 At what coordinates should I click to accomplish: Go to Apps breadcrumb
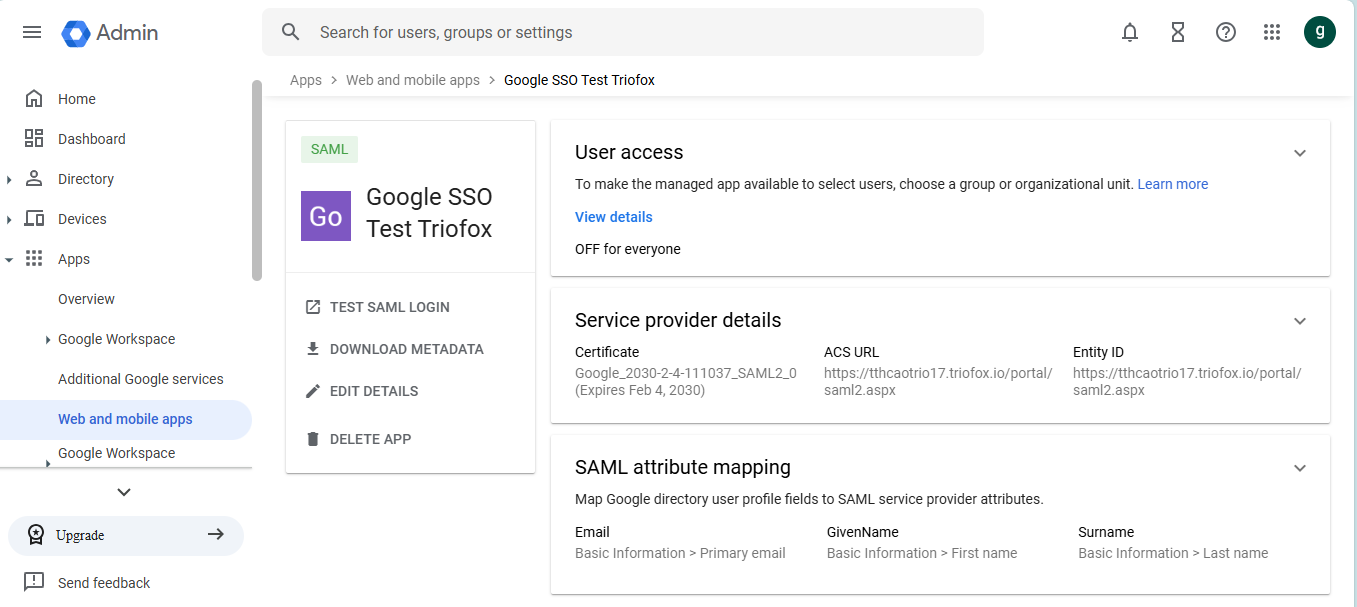tap(306, 80)
